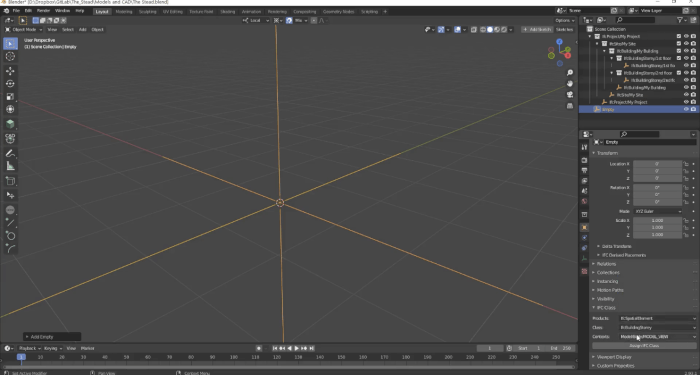
Task: Open the Tool properties tab
Action: point(584,147)
